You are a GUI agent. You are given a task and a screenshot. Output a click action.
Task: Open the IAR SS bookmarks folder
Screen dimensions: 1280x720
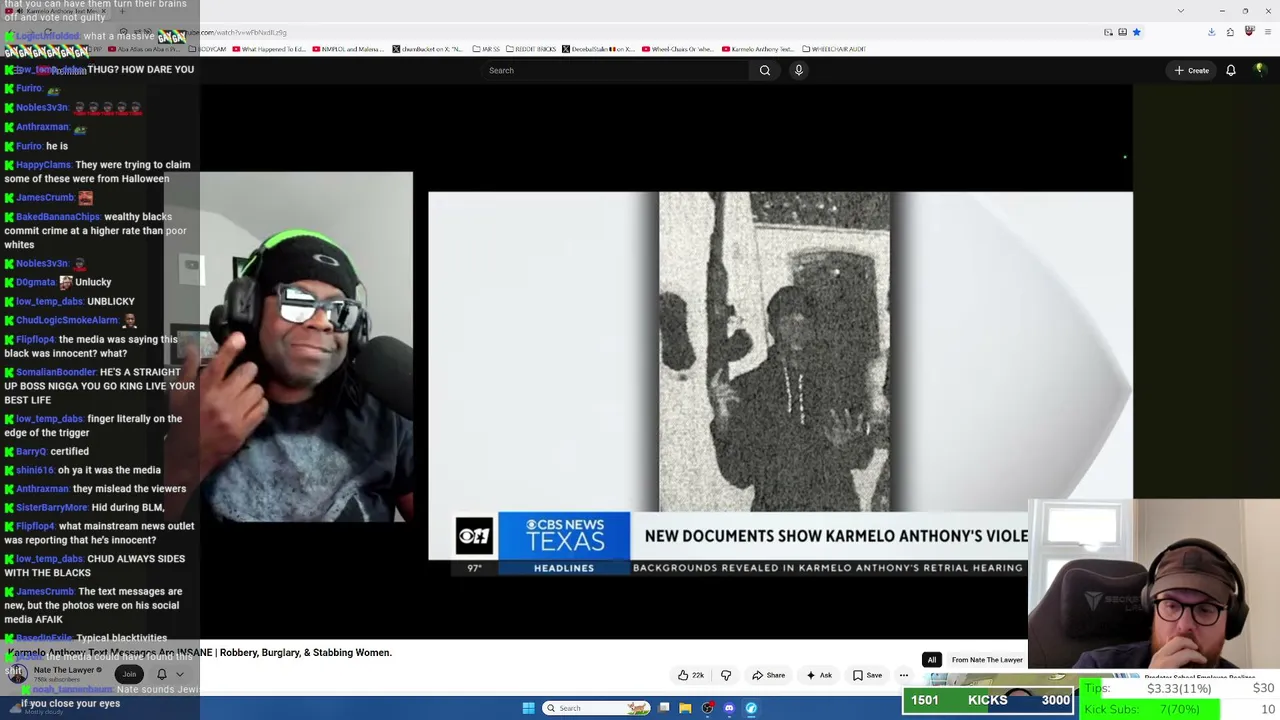(485, 49)
